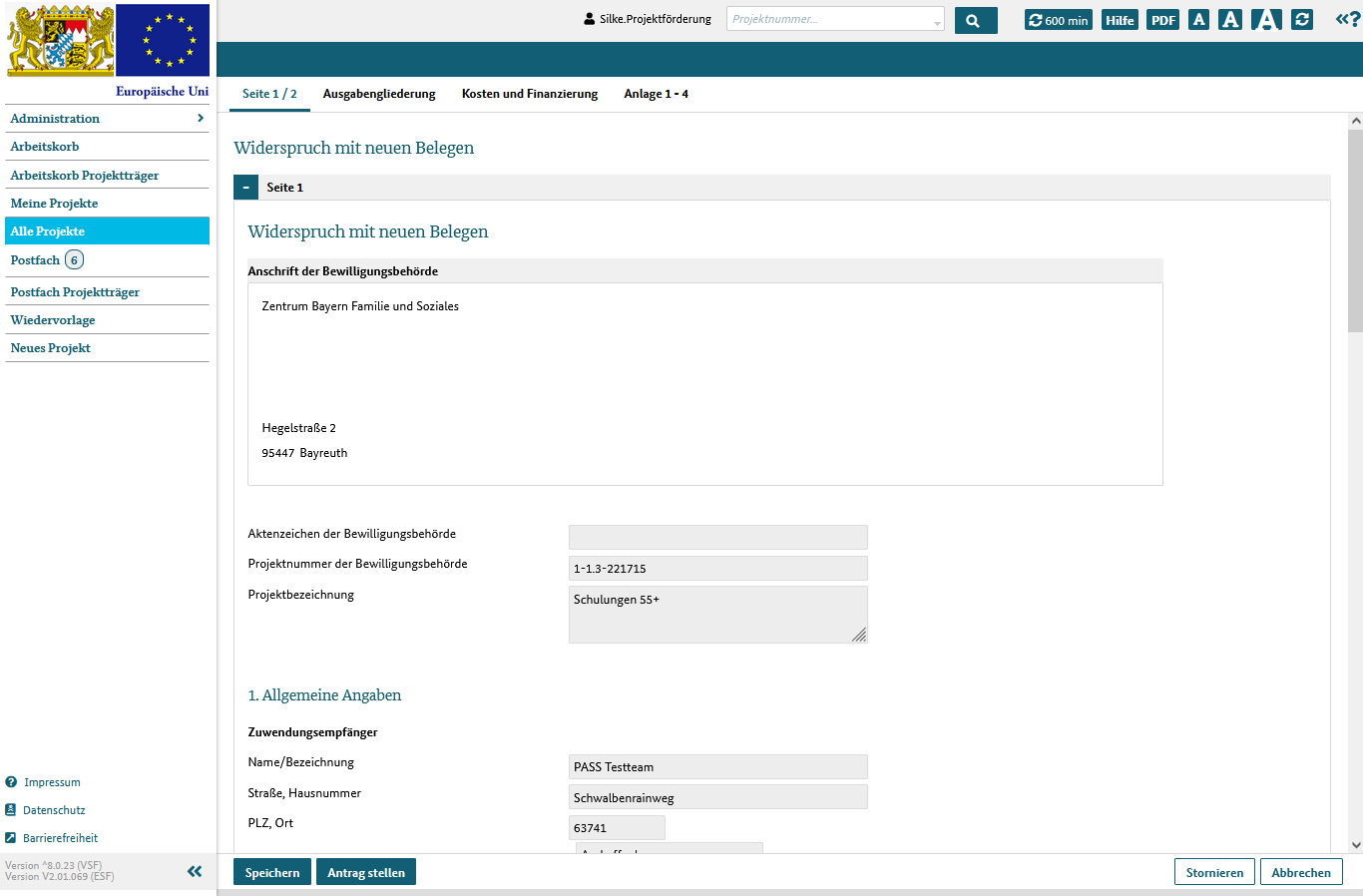
Task: Click the Zentrum Bayern Familie und Soziales text
Action: pyautogui.click(x=360, y=306)
